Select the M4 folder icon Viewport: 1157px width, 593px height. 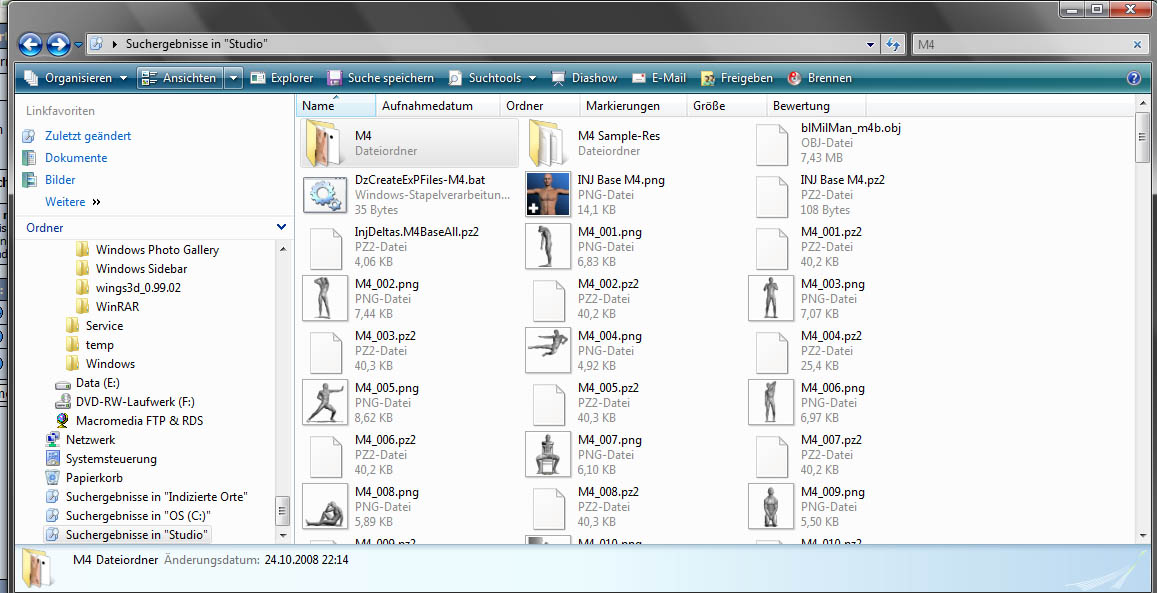click(323, 143)
